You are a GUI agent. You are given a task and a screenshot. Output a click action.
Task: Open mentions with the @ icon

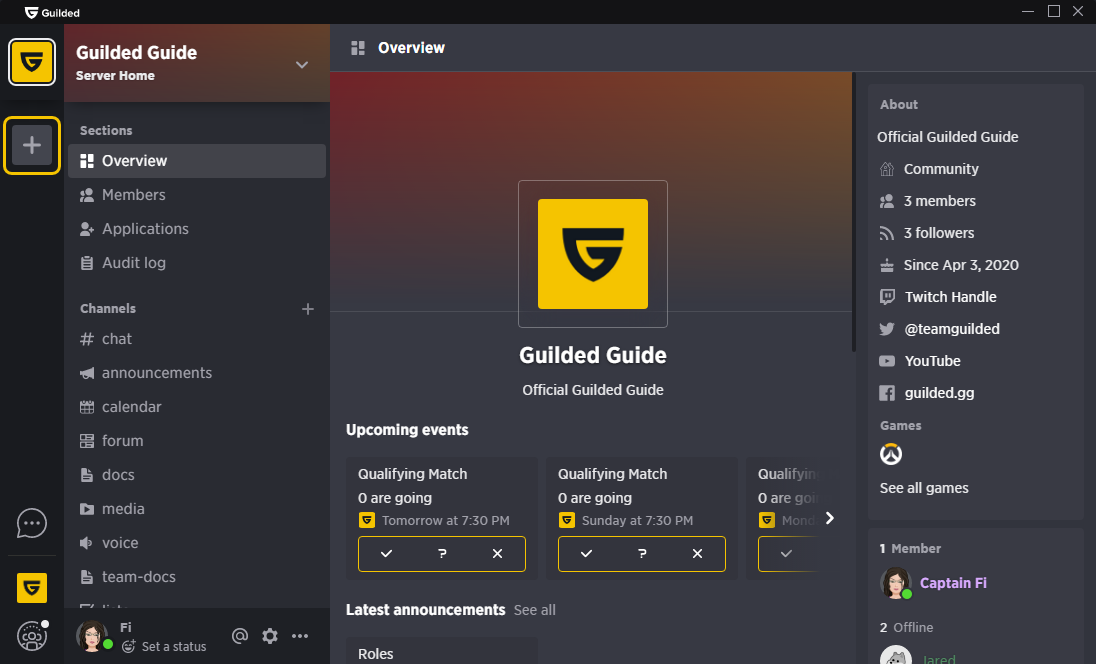240,636
